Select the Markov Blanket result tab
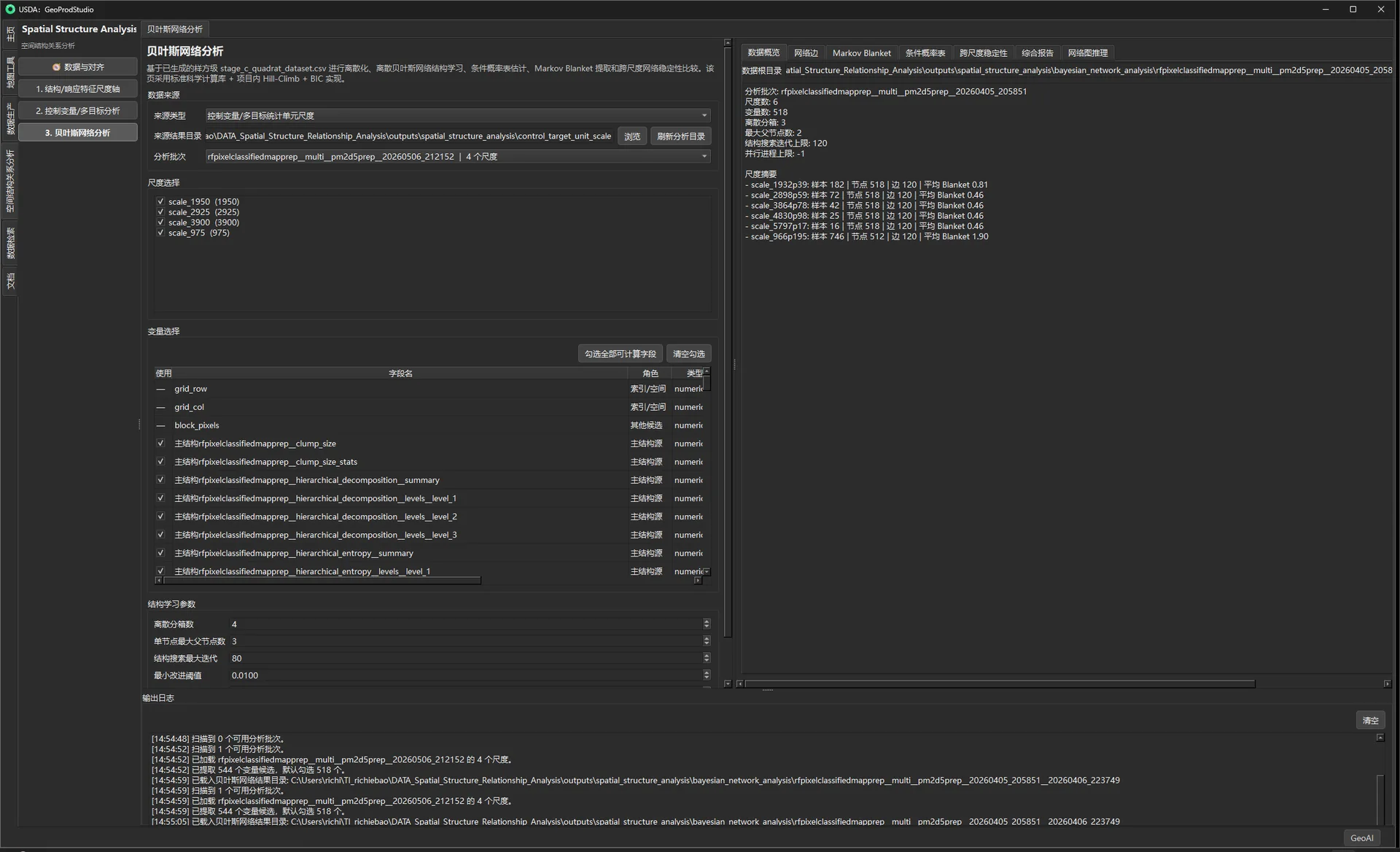This screenshot has height=852, width=1400. (862, 53)
